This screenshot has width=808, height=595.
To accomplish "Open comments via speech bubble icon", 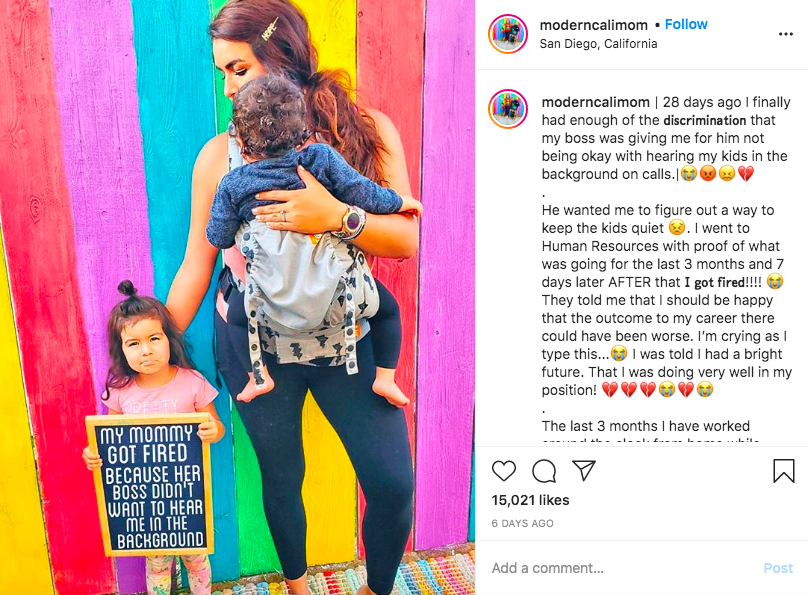I will (544, 471).
